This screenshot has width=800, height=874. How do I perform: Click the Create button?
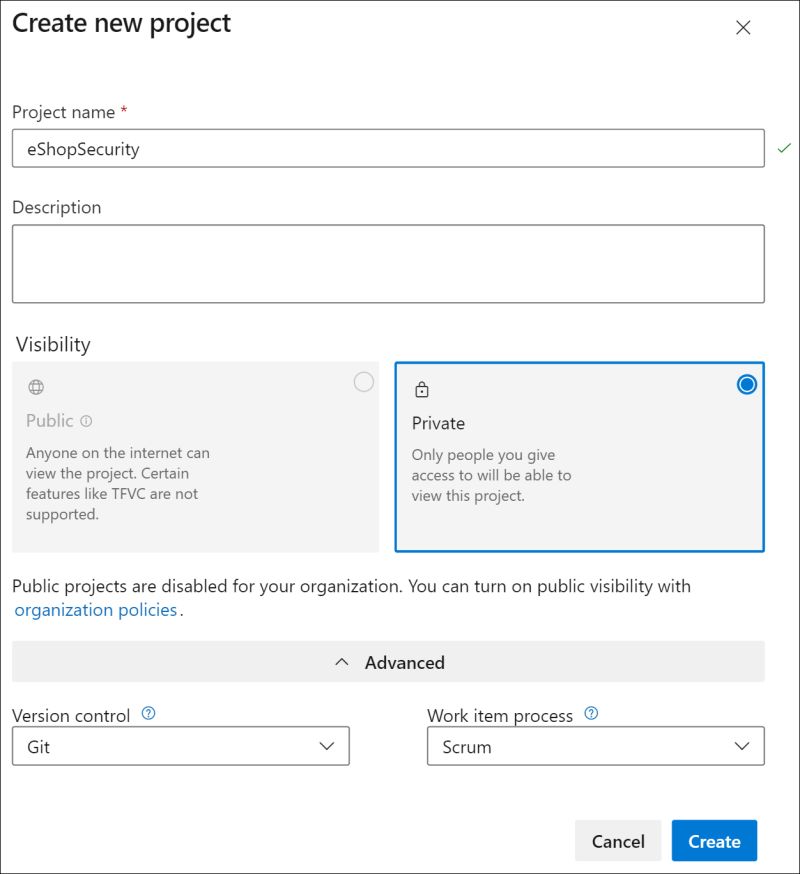(x=714, y=841)
